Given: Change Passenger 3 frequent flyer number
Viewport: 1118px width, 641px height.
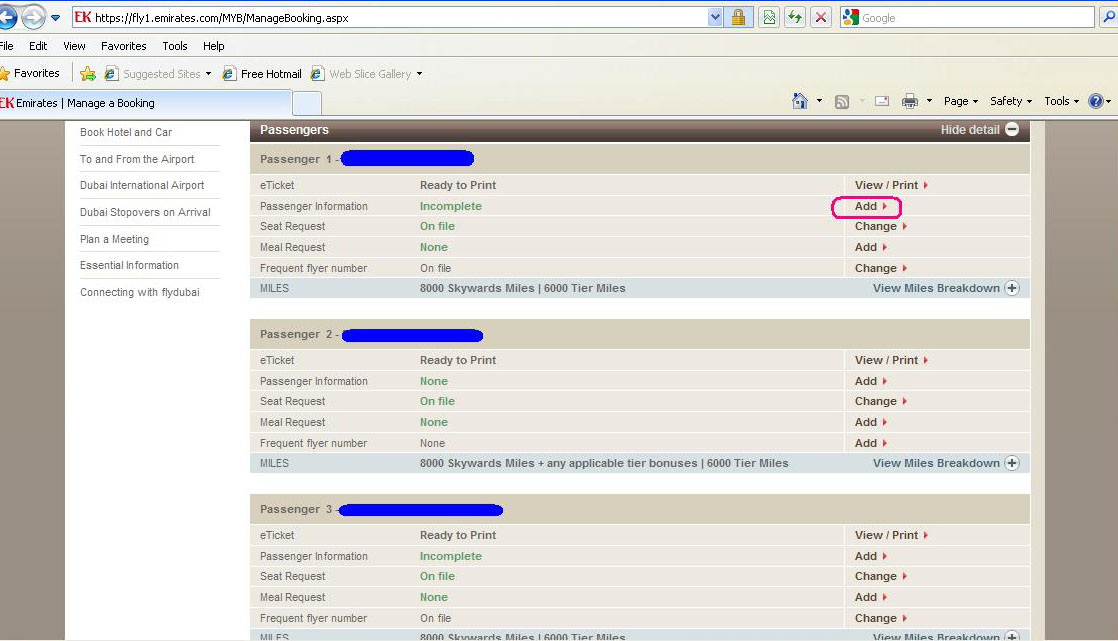Looking at the screenshot, I should tap(881, 618).
